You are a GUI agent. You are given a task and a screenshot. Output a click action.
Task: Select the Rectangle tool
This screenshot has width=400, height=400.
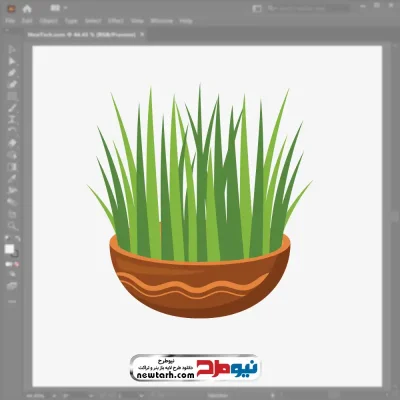pyautogui.click(x=12, y=96)
